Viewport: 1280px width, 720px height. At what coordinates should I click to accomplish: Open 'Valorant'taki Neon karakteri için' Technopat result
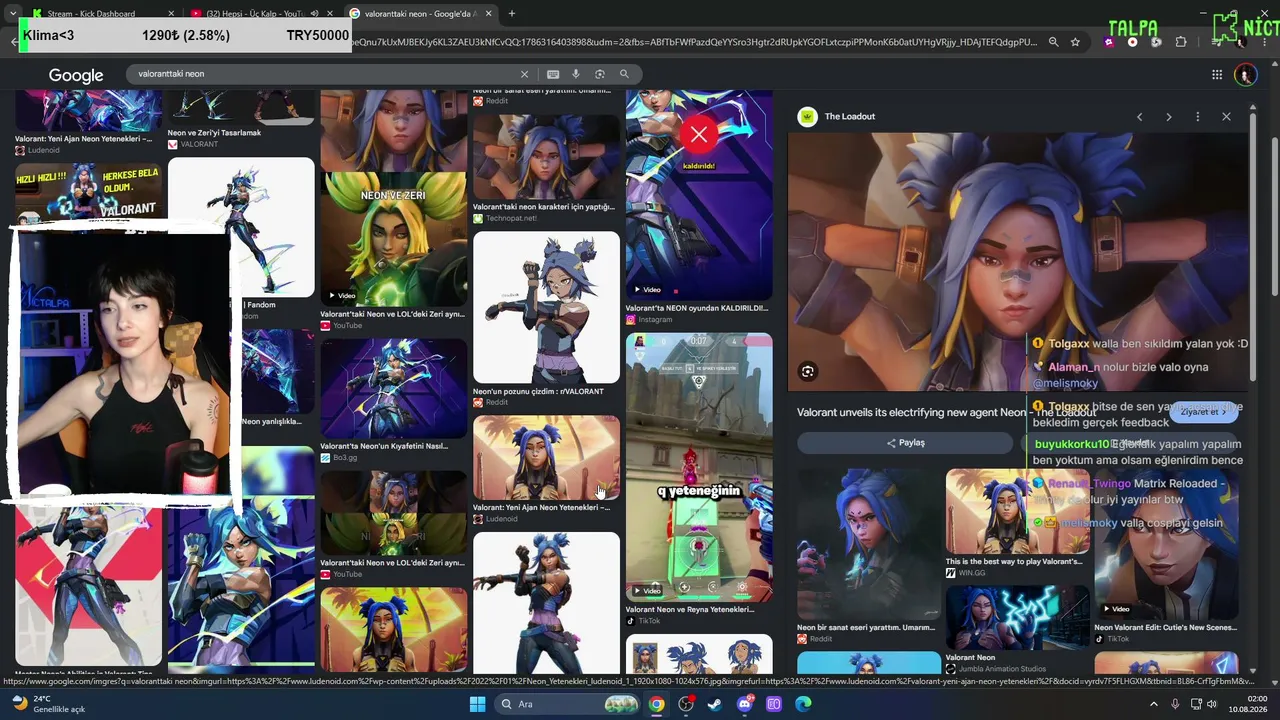[543, 207]
